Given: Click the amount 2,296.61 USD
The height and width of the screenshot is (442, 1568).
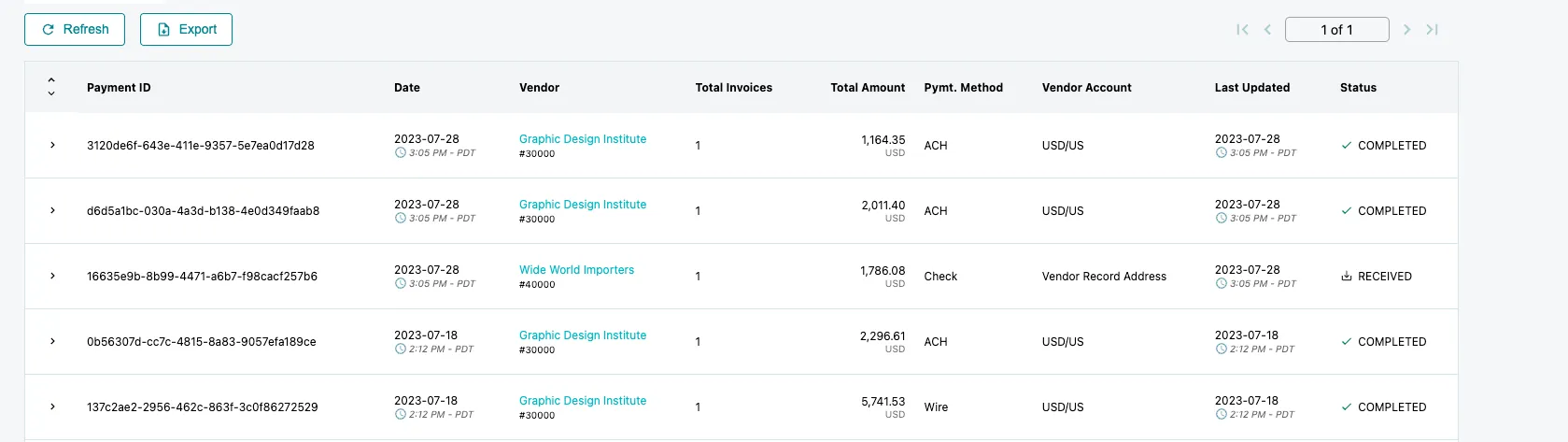Looking at the screenshot, I should click(x=883, y=341).
